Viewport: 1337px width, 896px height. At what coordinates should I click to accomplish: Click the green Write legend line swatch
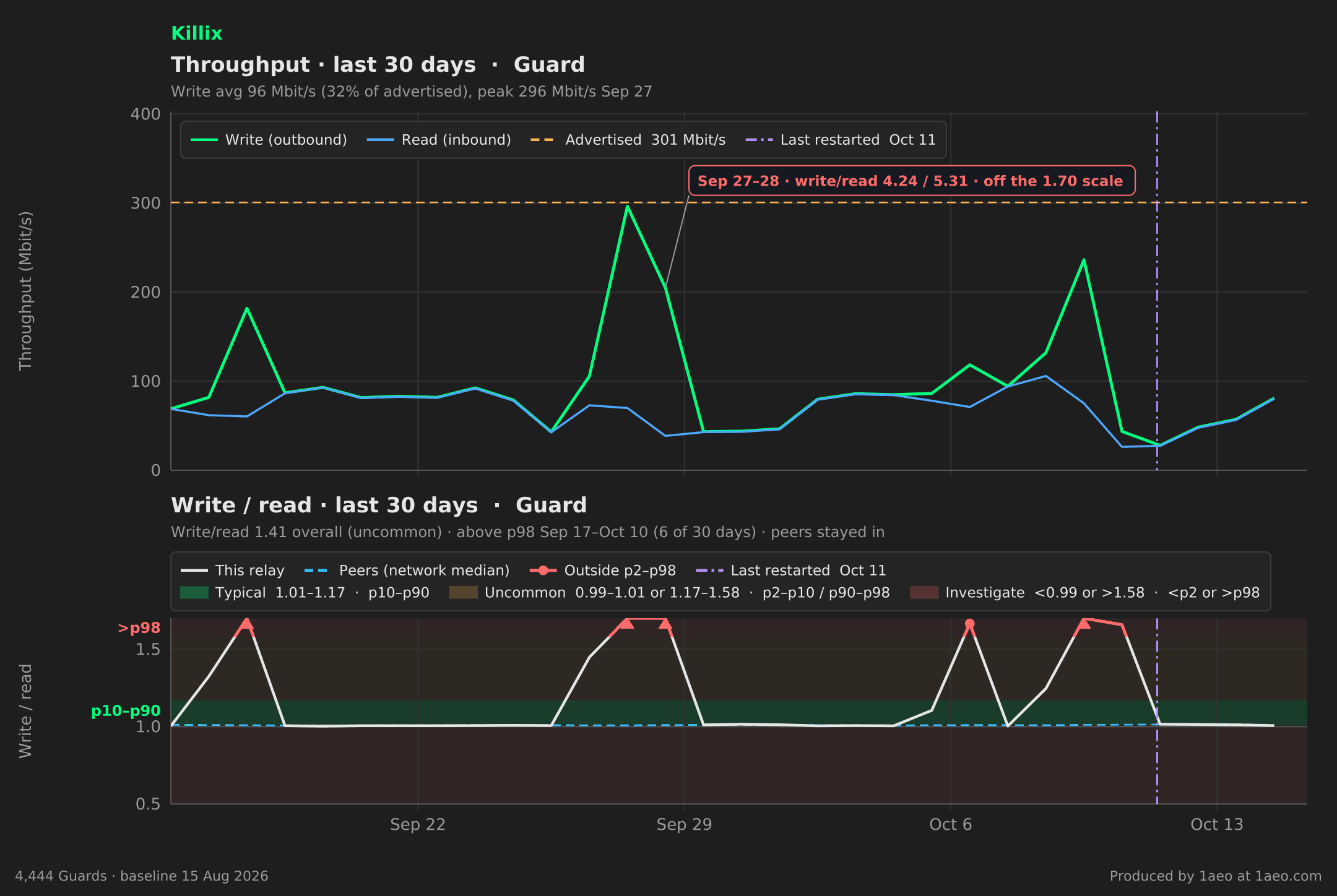pos(204,140)
